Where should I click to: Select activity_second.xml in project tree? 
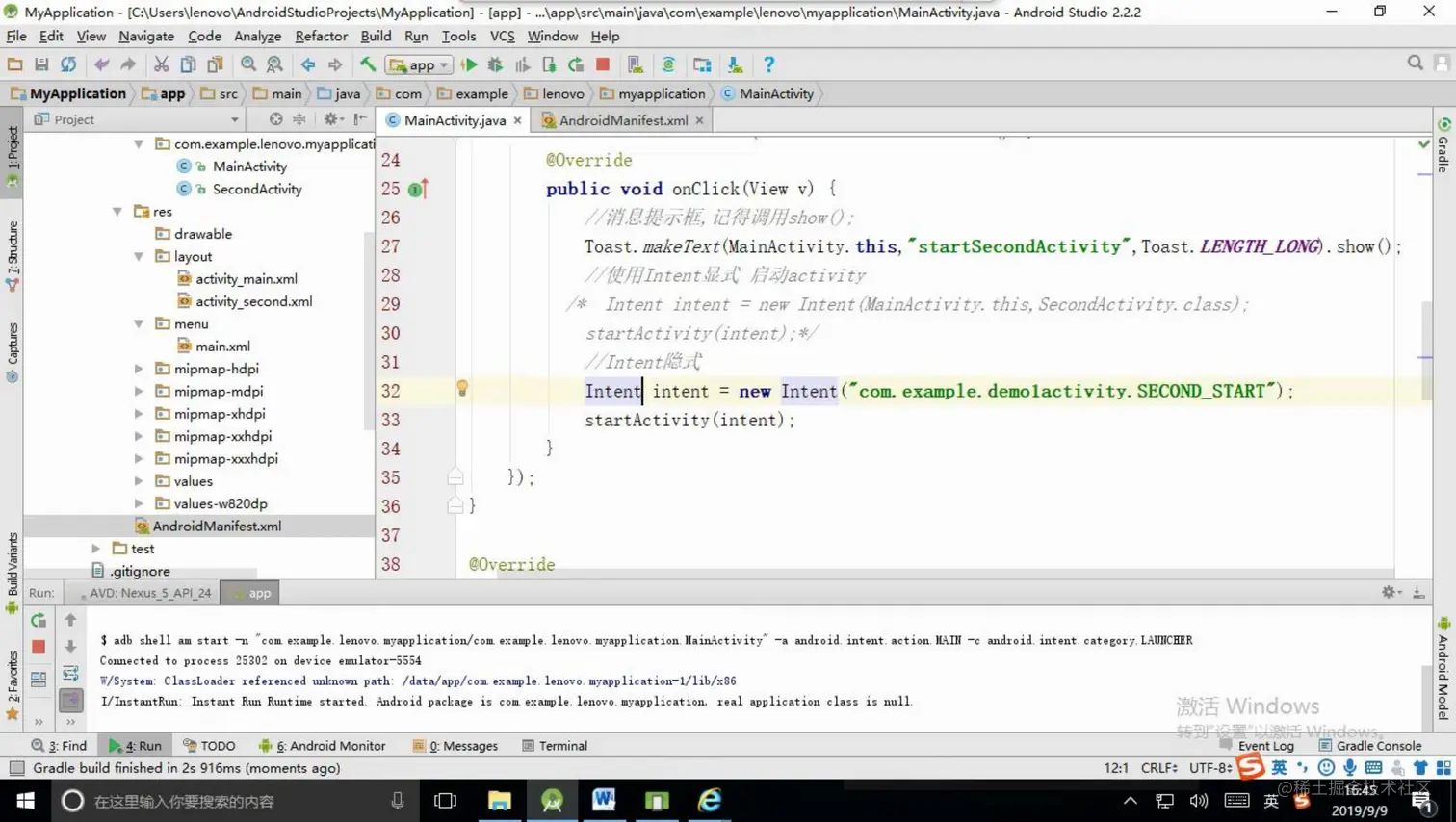pos(254,301)
